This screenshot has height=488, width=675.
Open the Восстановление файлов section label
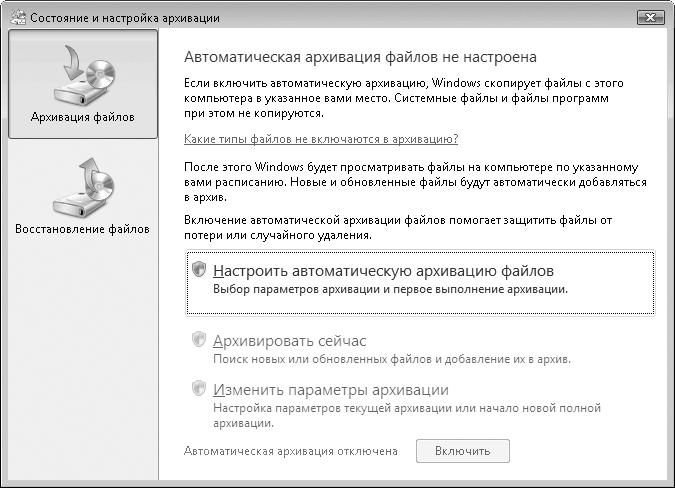[x=82, y=229]
